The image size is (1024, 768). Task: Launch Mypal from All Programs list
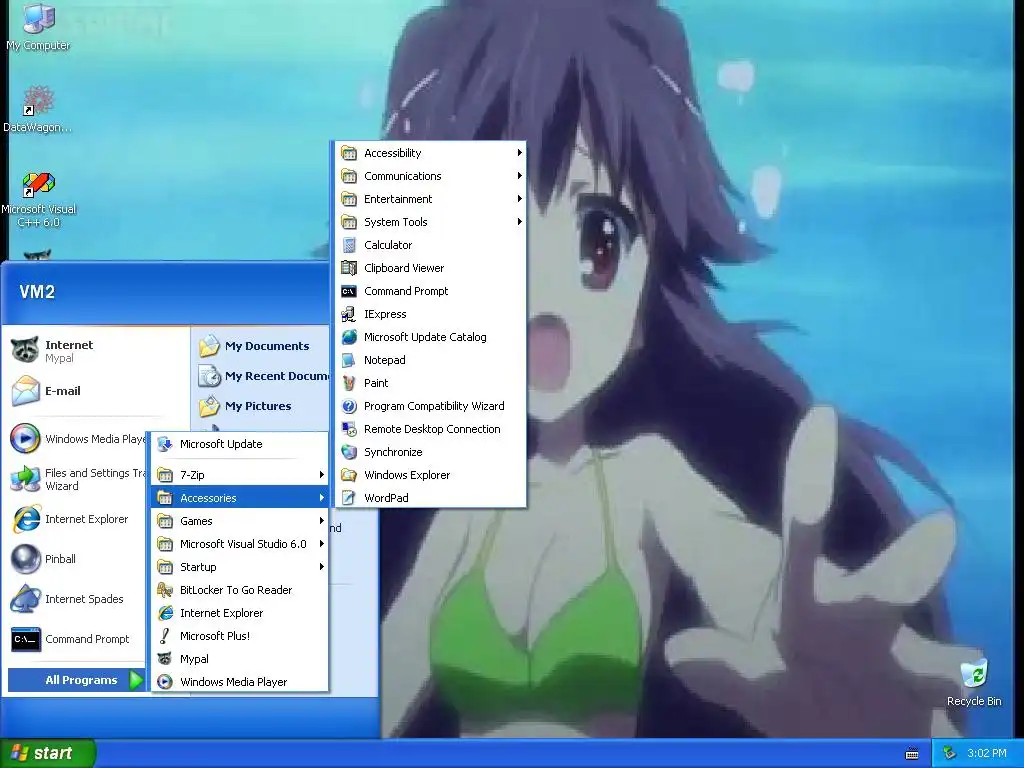point(239,659)
